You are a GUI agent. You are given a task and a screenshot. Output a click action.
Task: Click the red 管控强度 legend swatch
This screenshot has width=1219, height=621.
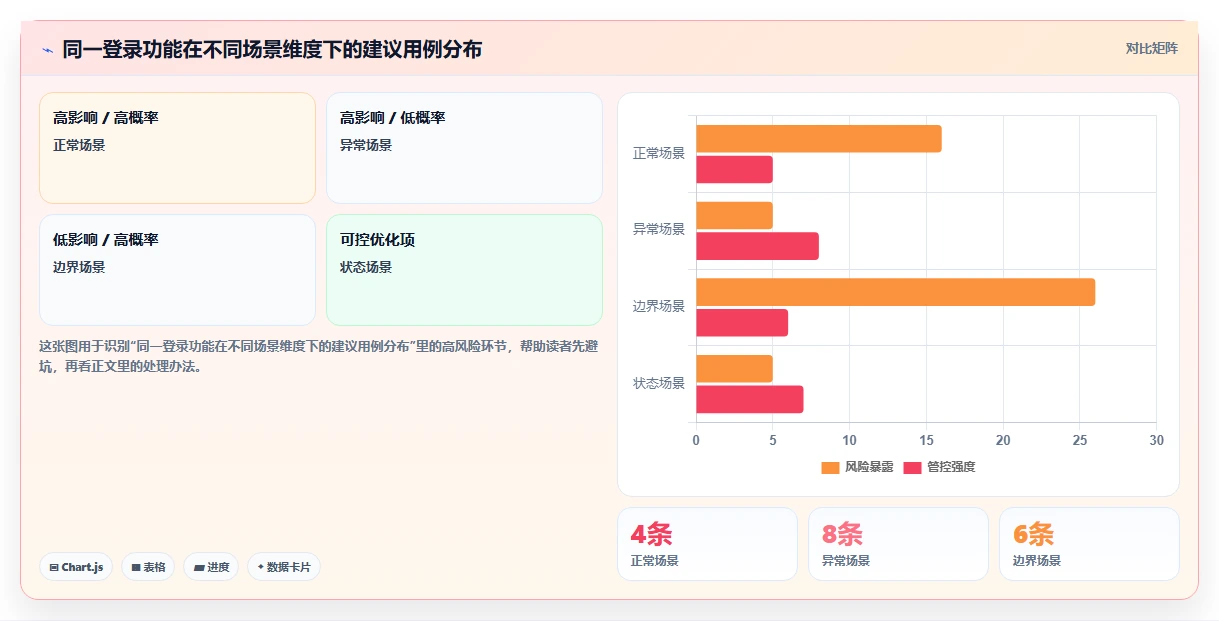[x=912, y=468]
